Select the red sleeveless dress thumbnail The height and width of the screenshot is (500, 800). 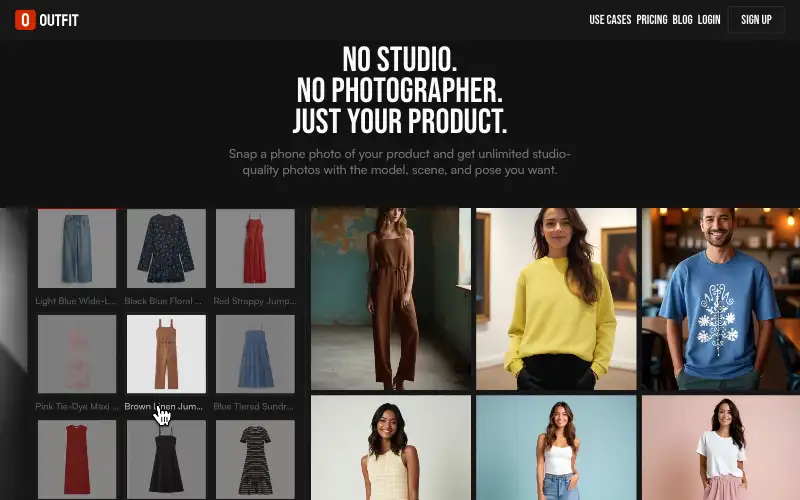coord(77,459)
